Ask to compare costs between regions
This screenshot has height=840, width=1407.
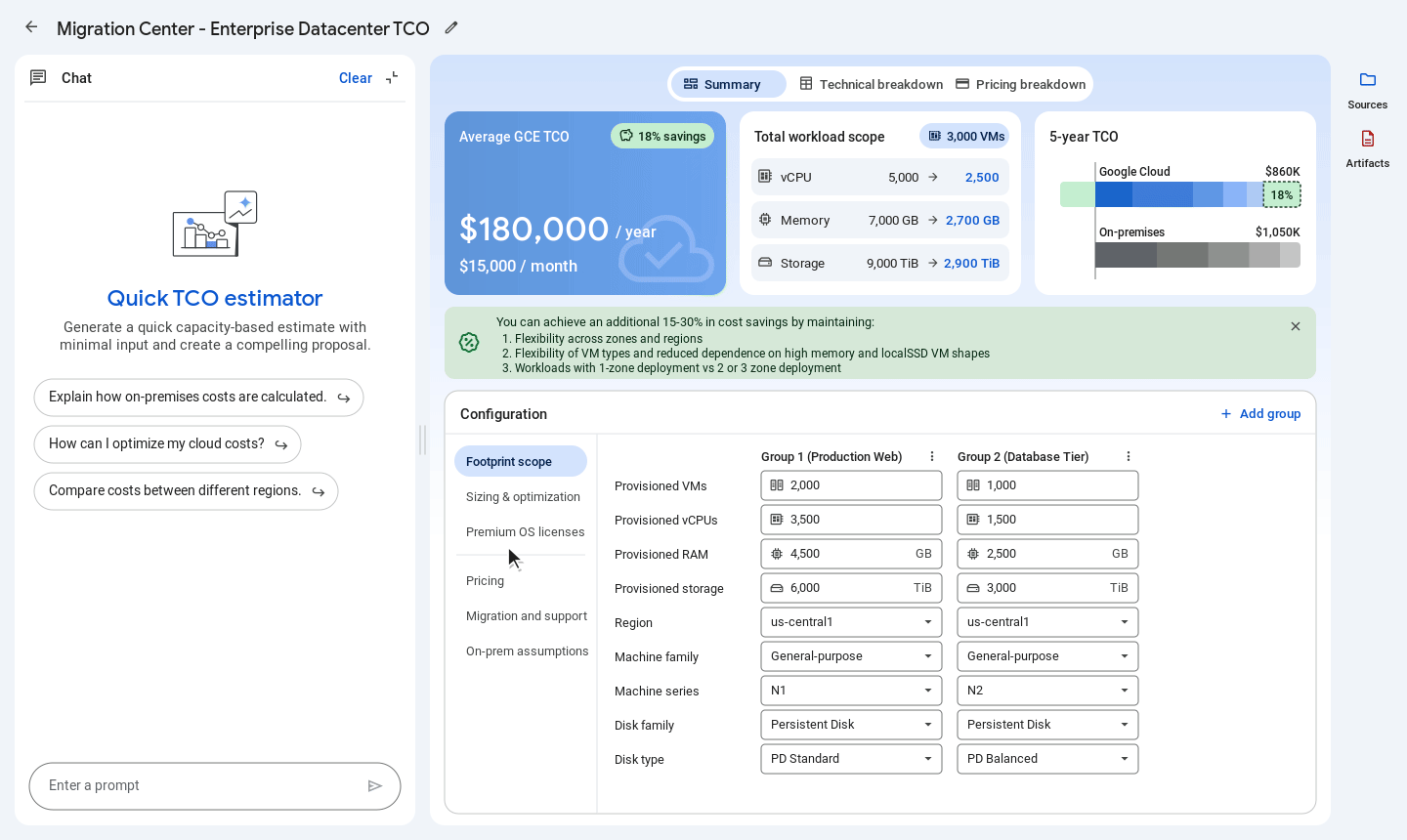tap(186, 490)
